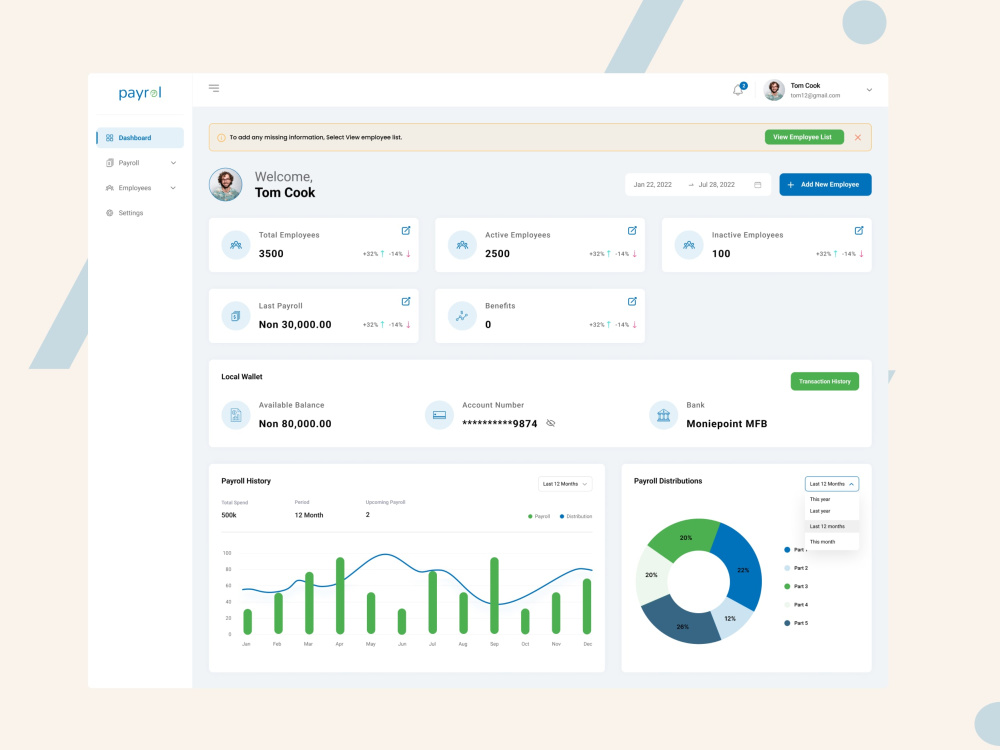
Task: Click the Bank building icon
Action: (663, 415)
